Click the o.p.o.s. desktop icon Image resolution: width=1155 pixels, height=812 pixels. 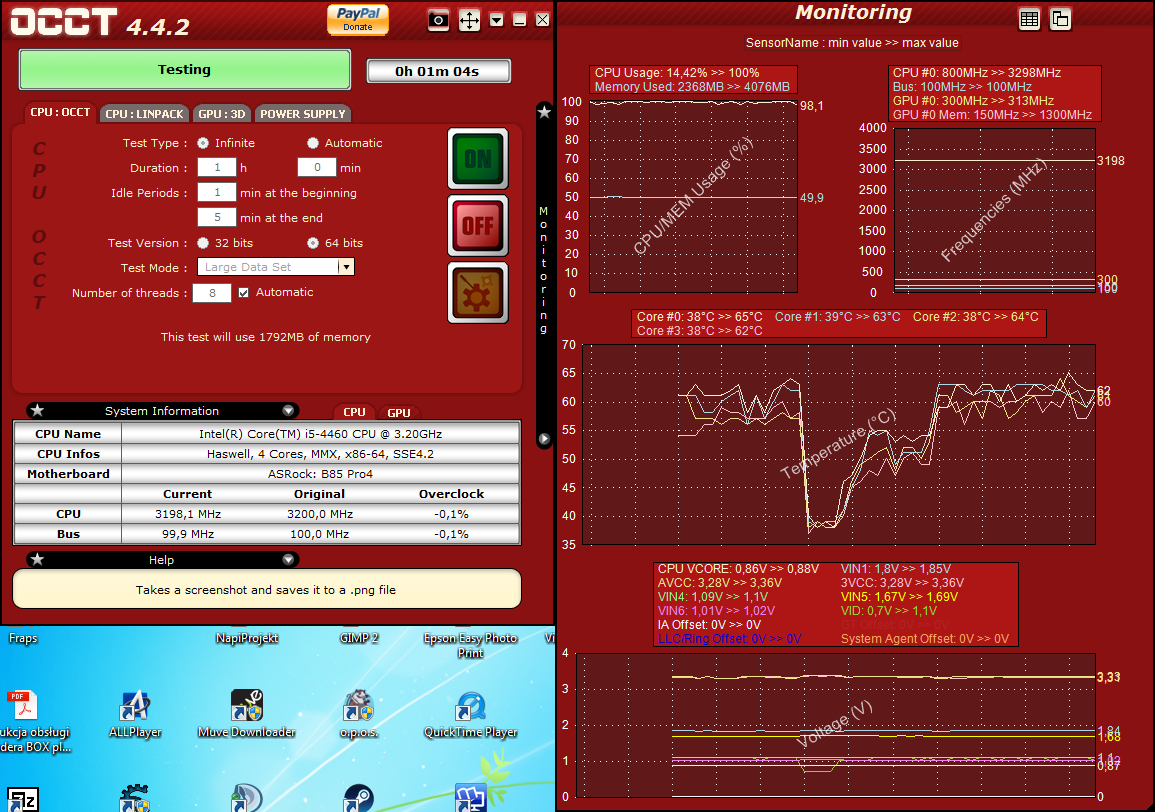coord(359,705)
